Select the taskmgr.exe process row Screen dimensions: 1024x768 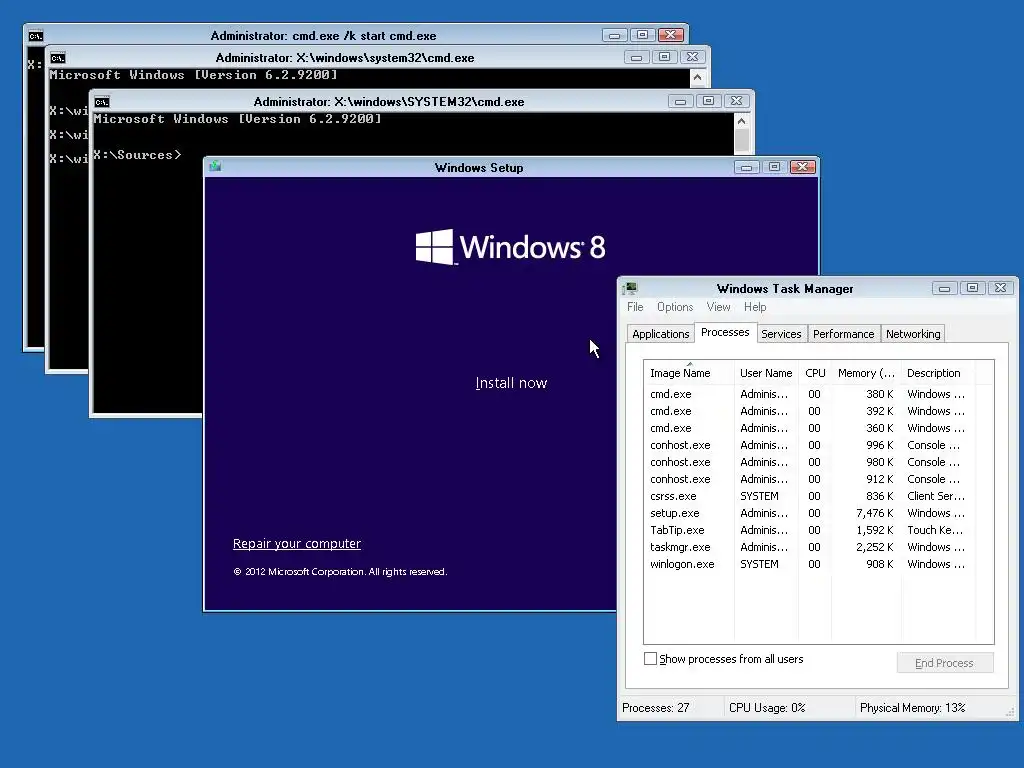(x=810, y=547)
